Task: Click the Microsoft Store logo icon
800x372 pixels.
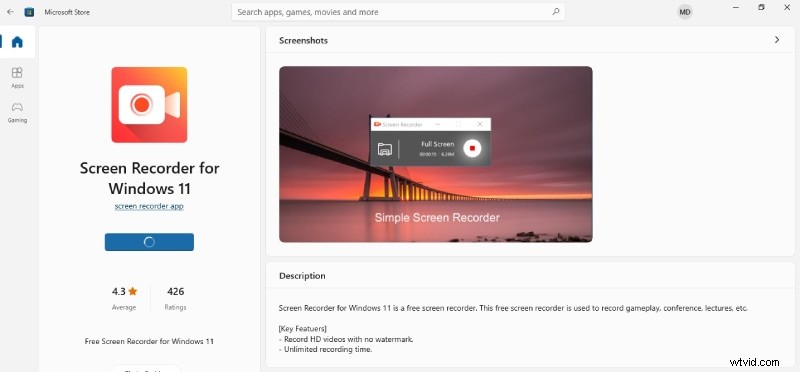Action: pyautogui.click(x=30, y=12)
